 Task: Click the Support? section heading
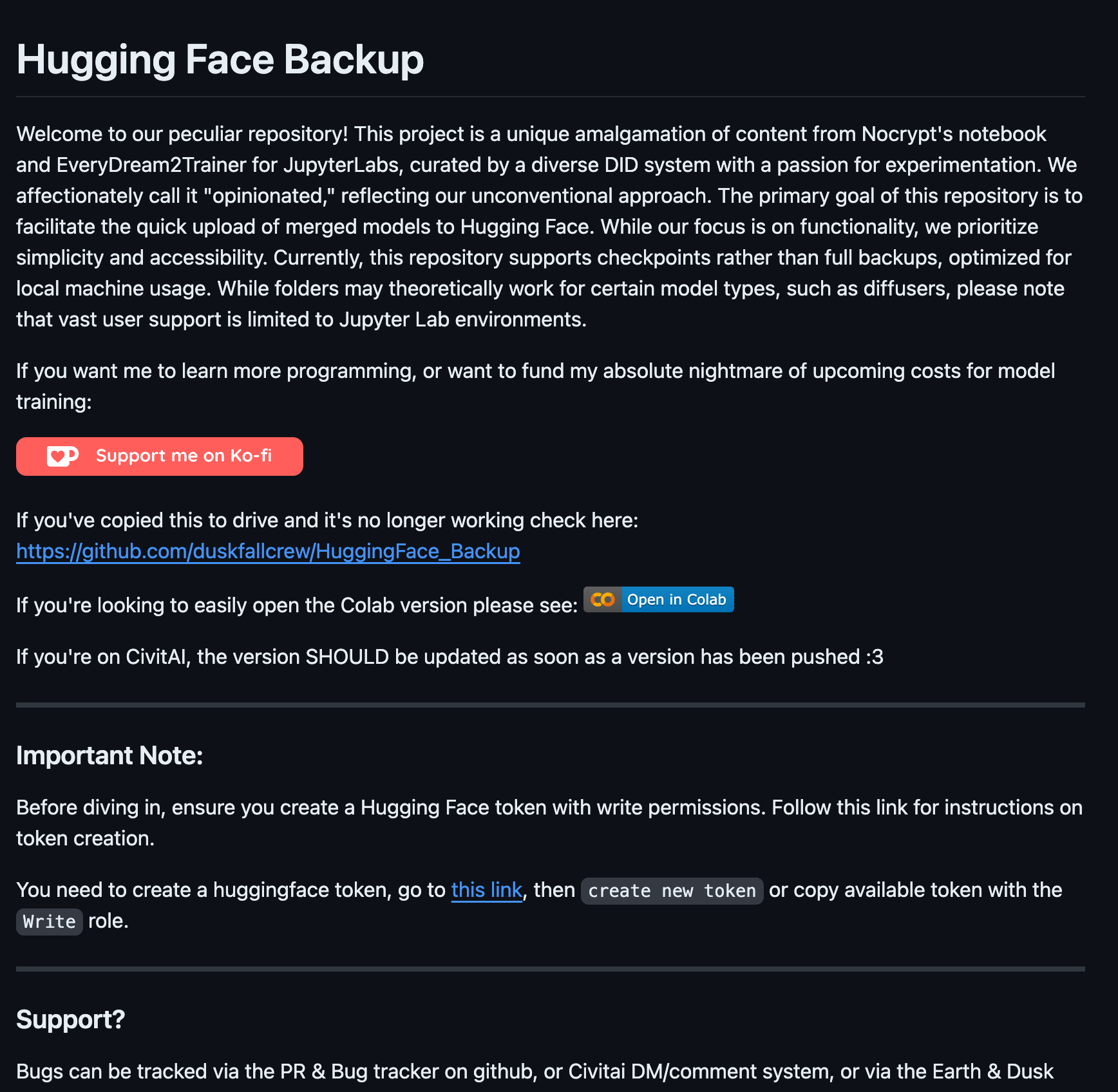(x=70, y=1020)
